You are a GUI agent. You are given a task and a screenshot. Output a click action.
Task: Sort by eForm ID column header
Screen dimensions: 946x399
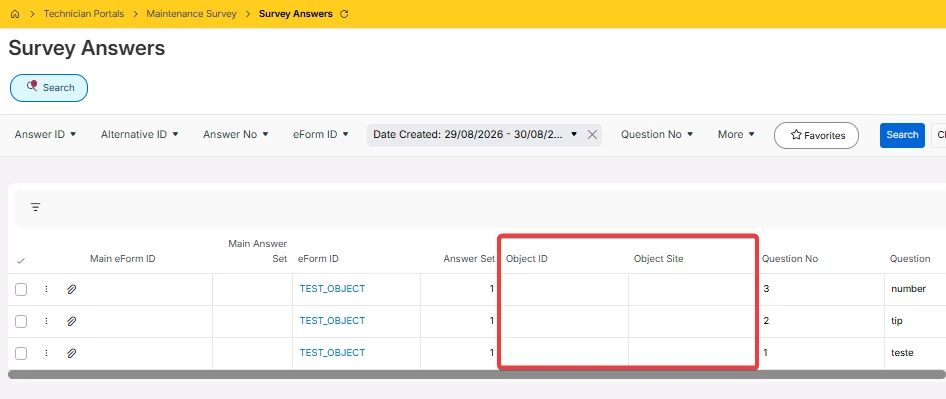tap(318, 259)
